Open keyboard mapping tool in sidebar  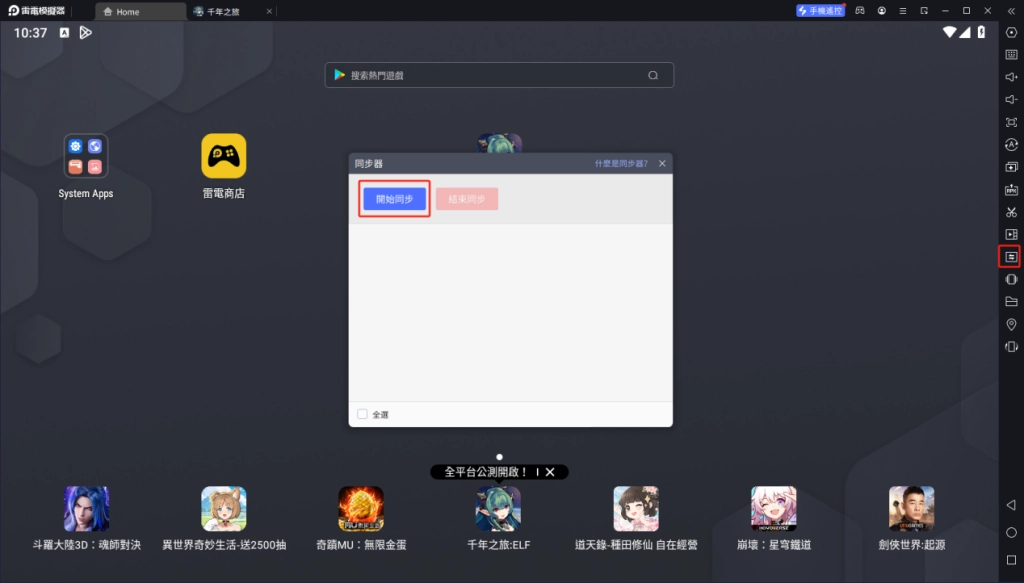[x=1011, y=54]
